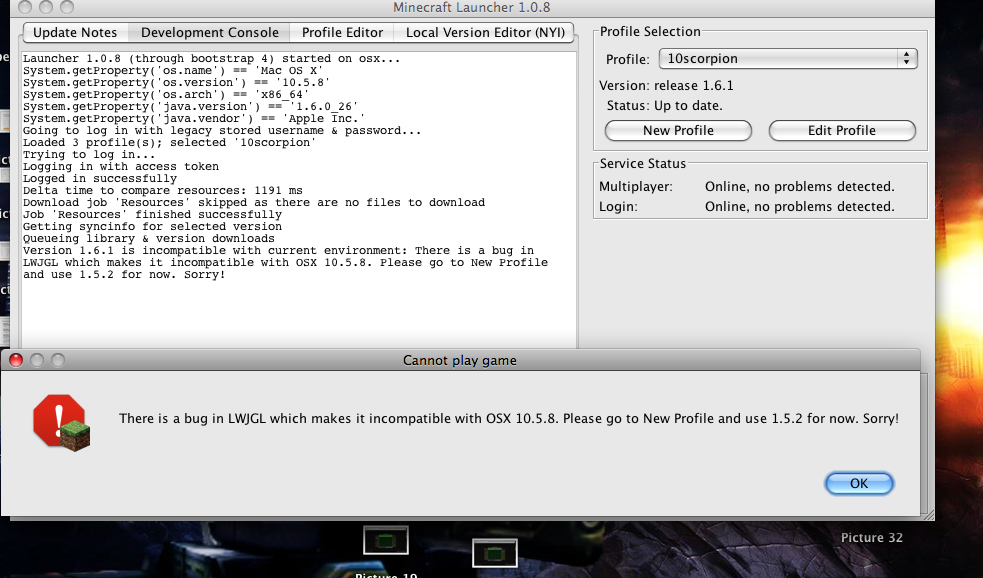Screen dimensions: 983x578
Task: Go to Local Version Editor (NYI) tab
Action: pos(485,33)
